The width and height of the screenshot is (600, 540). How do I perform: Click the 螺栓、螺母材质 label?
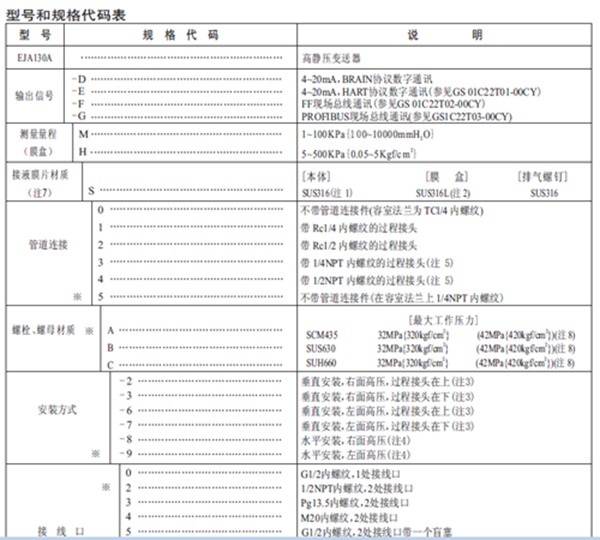tap(44, 330)
